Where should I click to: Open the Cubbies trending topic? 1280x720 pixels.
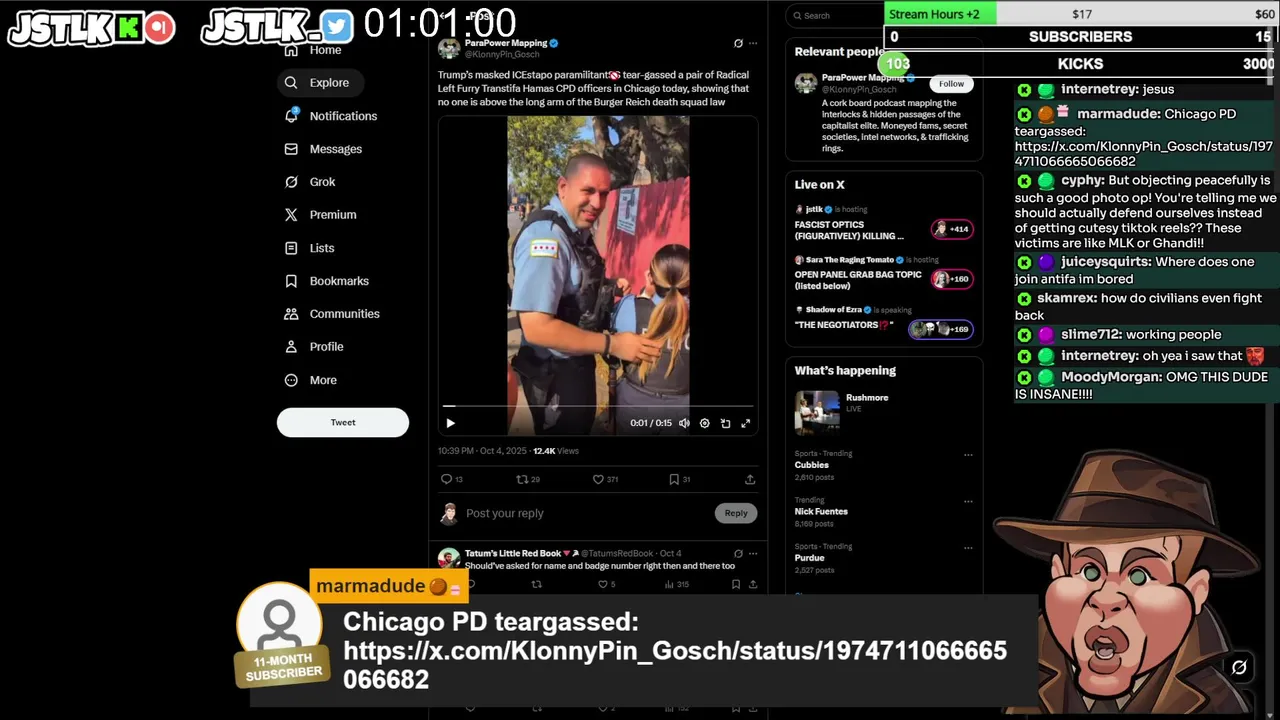click(x=811, y=465)
